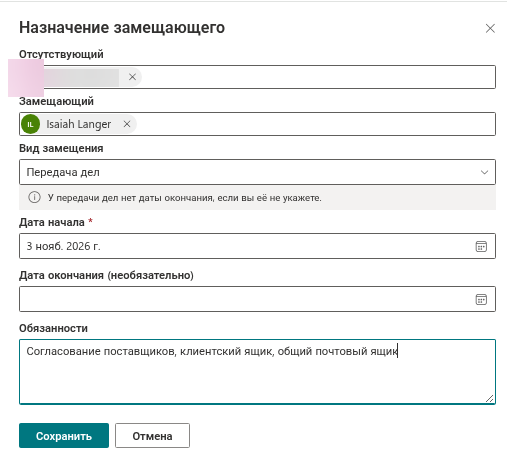
Task: Click the Назначение замещающего heading
Action: pos(122,28)
